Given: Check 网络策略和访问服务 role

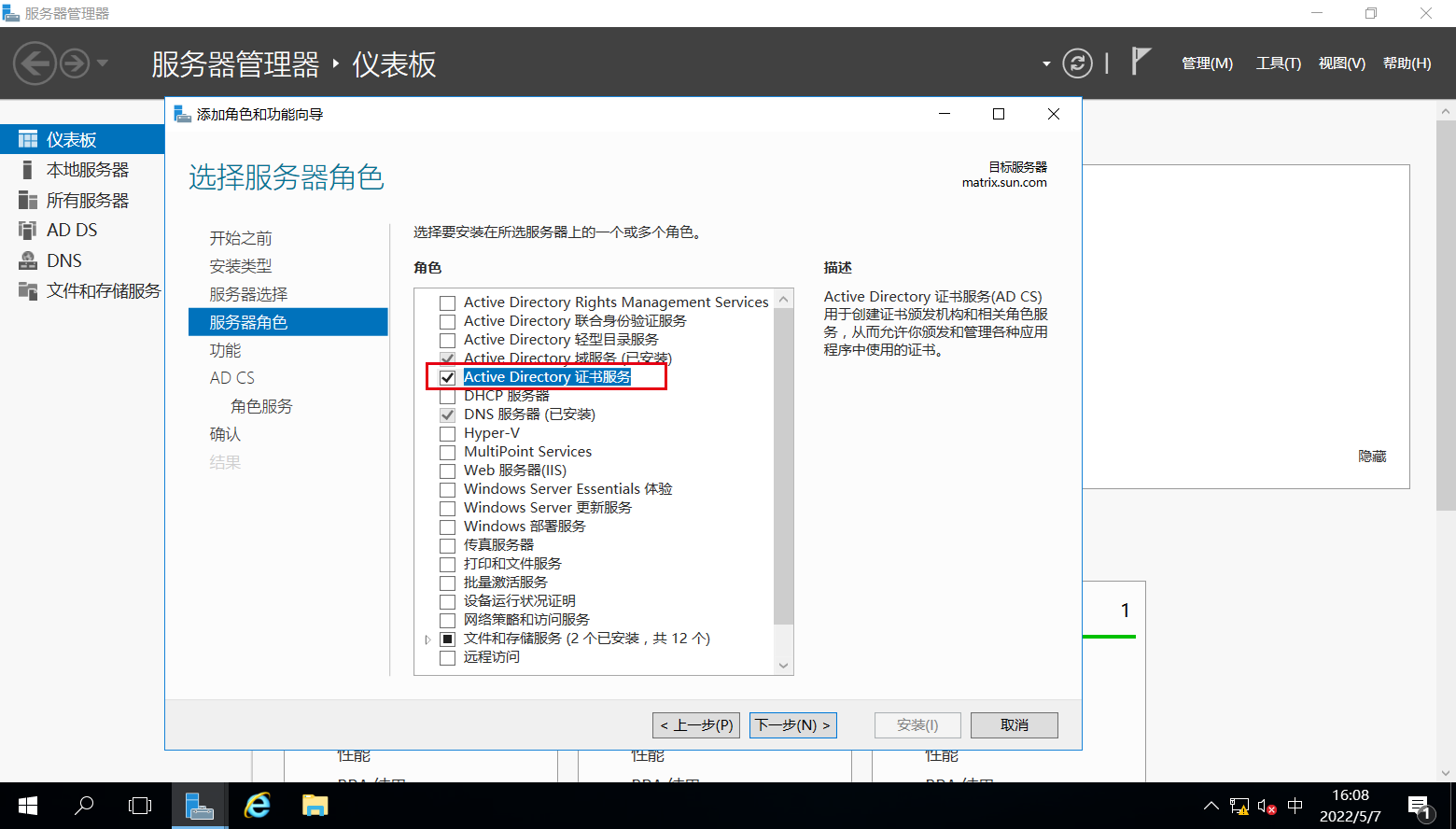Looking at the screenshot, I should pyautogui.click(x=448, y=620).
